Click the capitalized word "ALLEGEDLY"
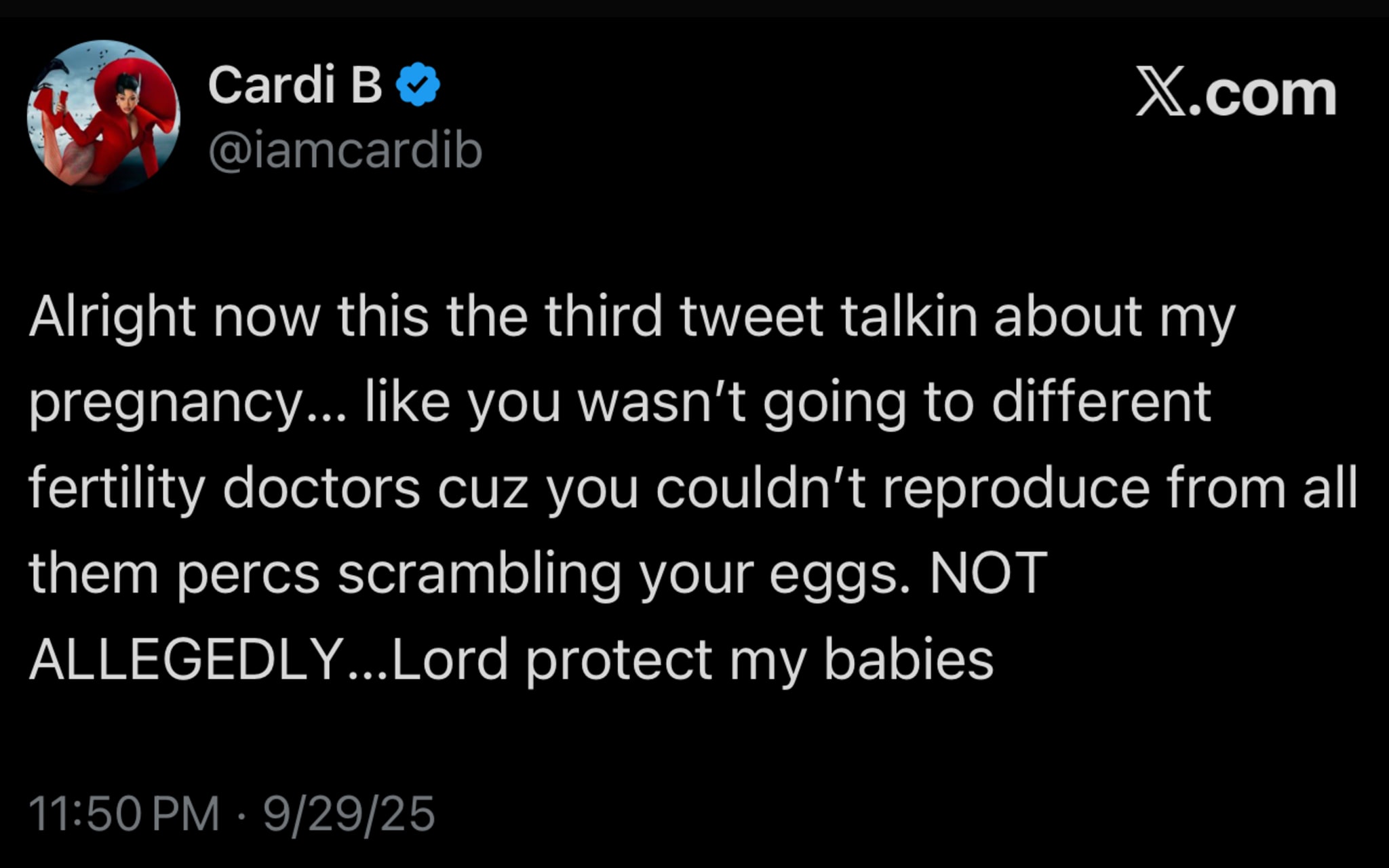Screen dimensions: 1389x868 click(x=187, y=660)
